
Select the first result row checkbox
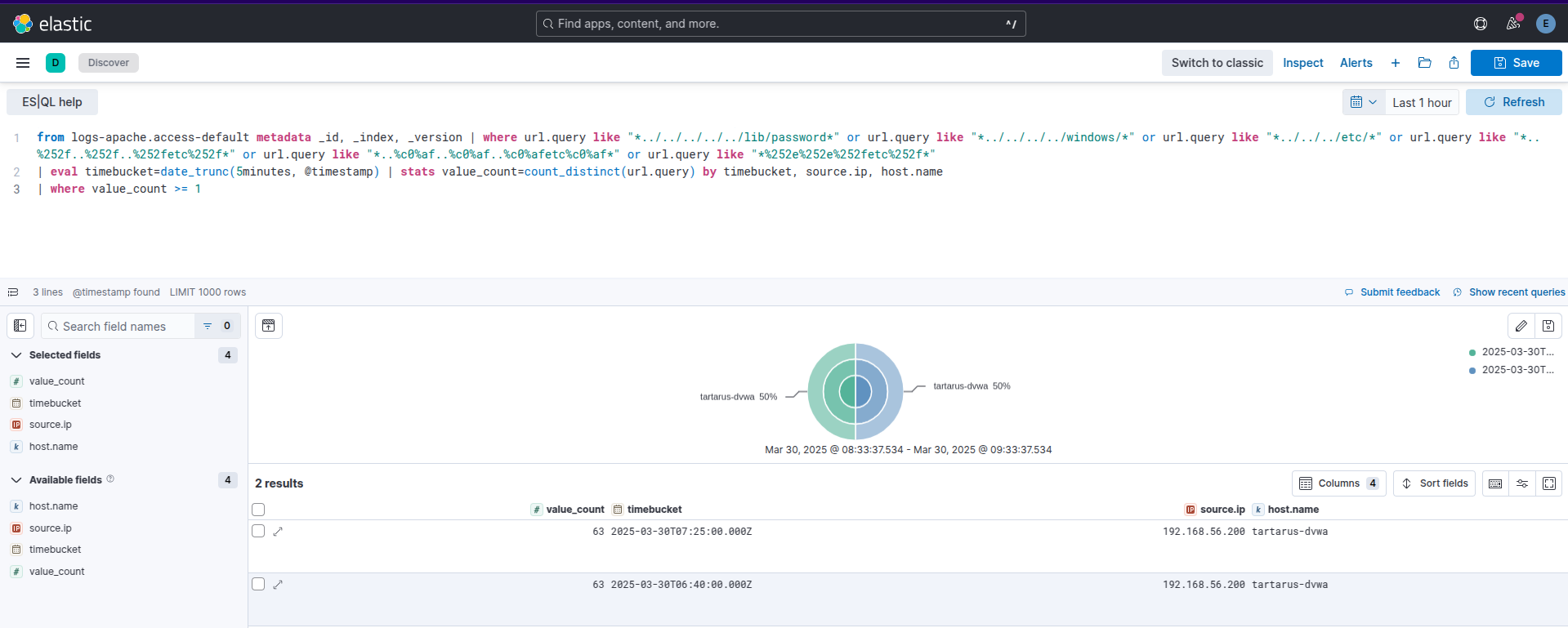pos(258,531)
